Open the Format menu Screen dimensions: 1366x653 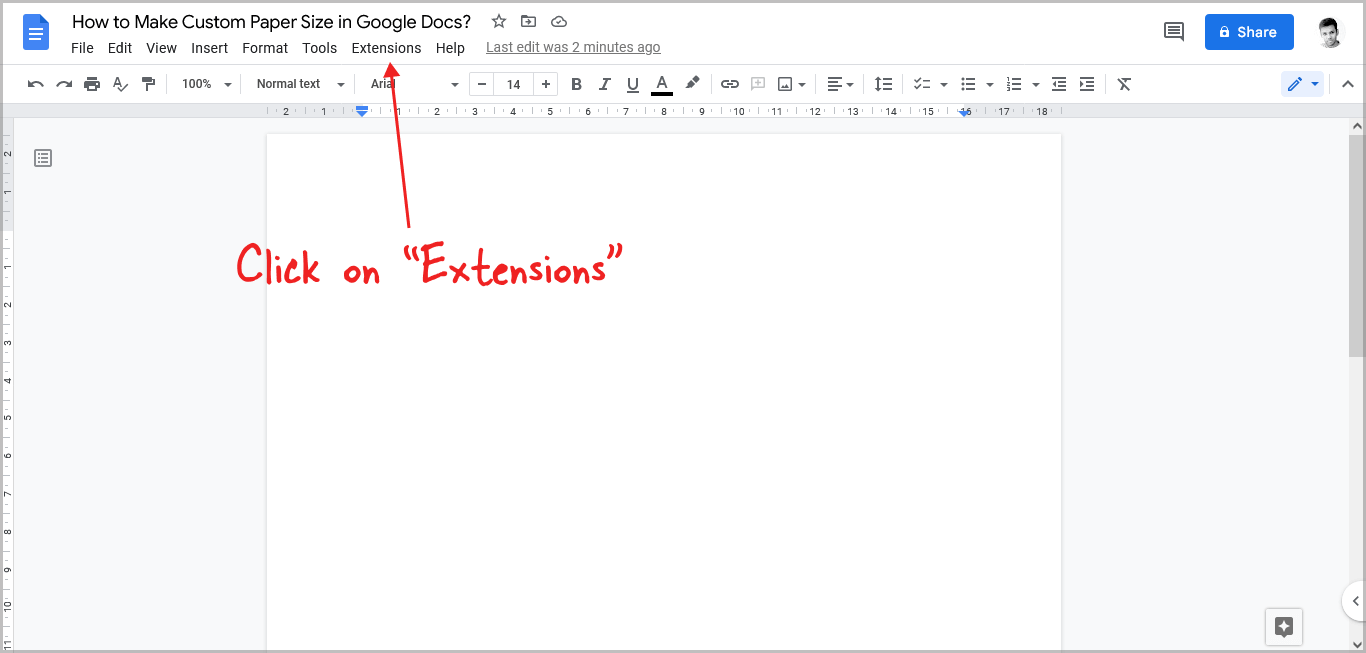coord(264,47)
